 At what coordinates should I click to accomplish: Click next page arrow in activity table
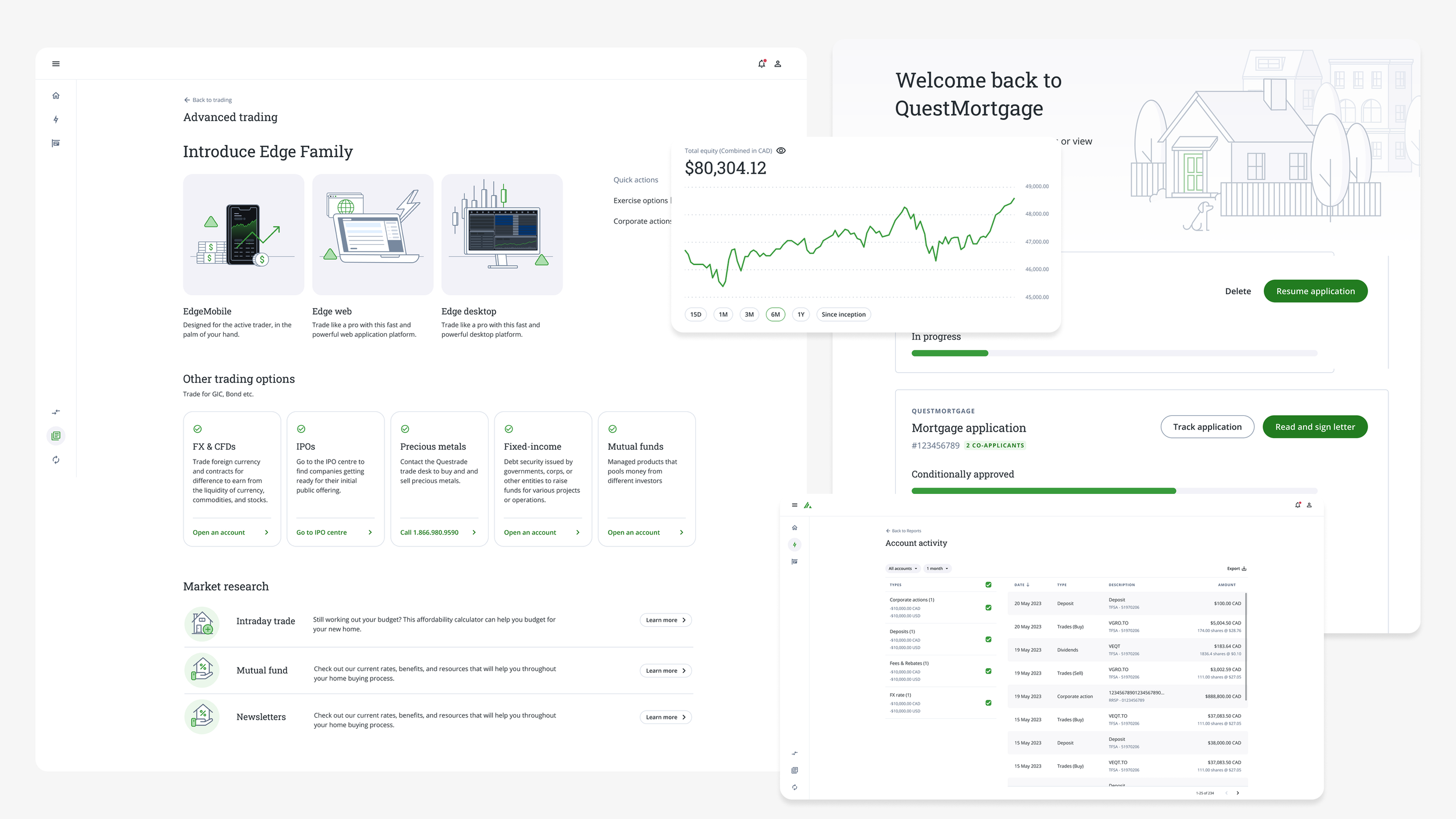click(x=1238, y=793)
